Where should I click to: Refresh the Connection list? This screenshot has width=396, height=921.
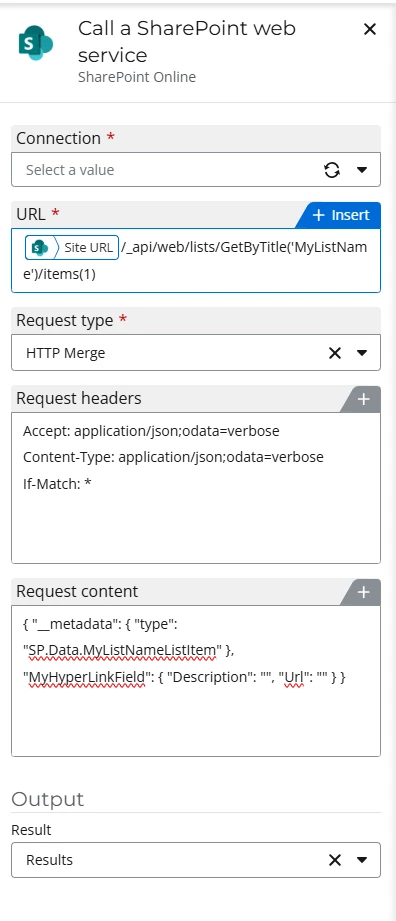pyautogui.click(x=332, y=170)
